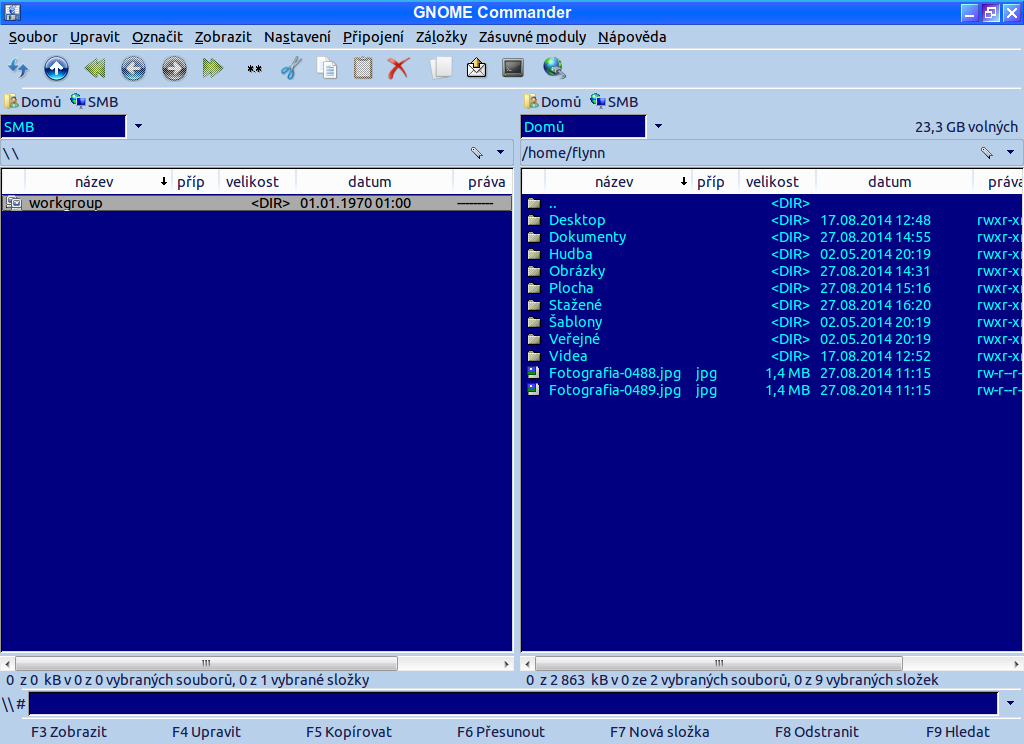The image size is (1024, 744).
Task: Expand the right panel Domů connection dropdown
Action: (658, 126)
